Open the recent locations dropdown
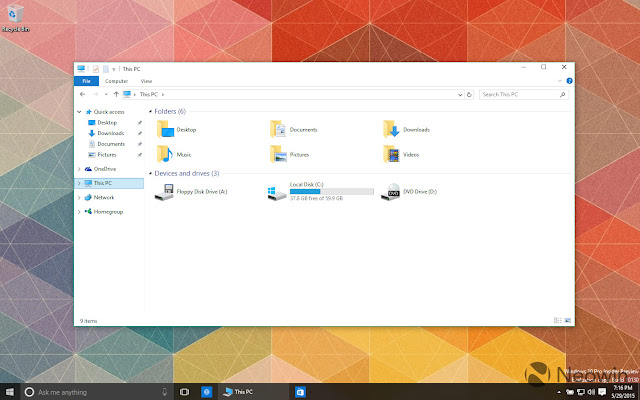The width and height of the screenshot is (640, 400). point(106,95)
